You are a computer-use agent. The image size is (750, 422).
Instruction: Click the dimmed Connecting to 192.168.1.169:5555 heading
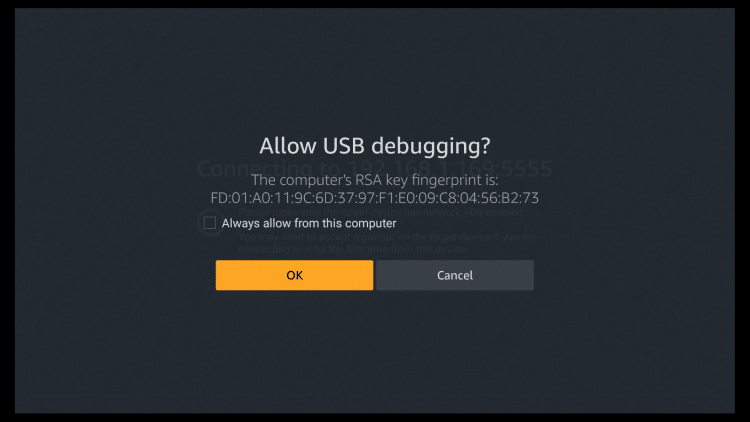click(x=375, y=169)
